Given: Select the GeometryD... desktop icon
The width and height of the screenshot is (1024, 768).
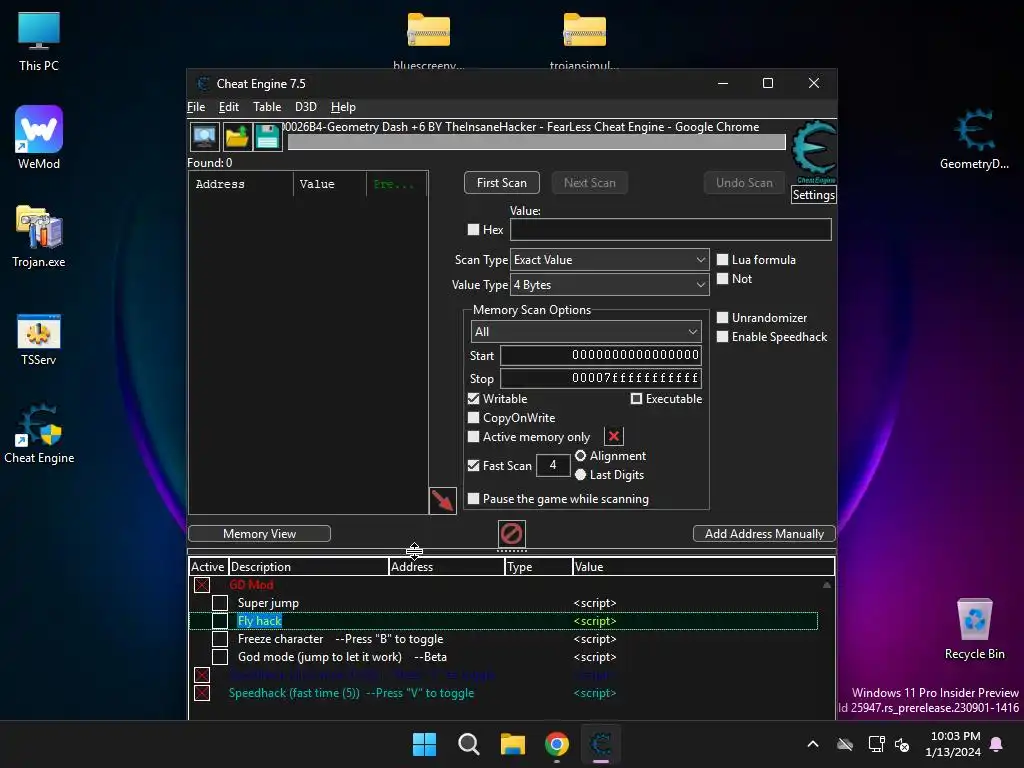Looking at the screenshot, I should coord(974,140).
